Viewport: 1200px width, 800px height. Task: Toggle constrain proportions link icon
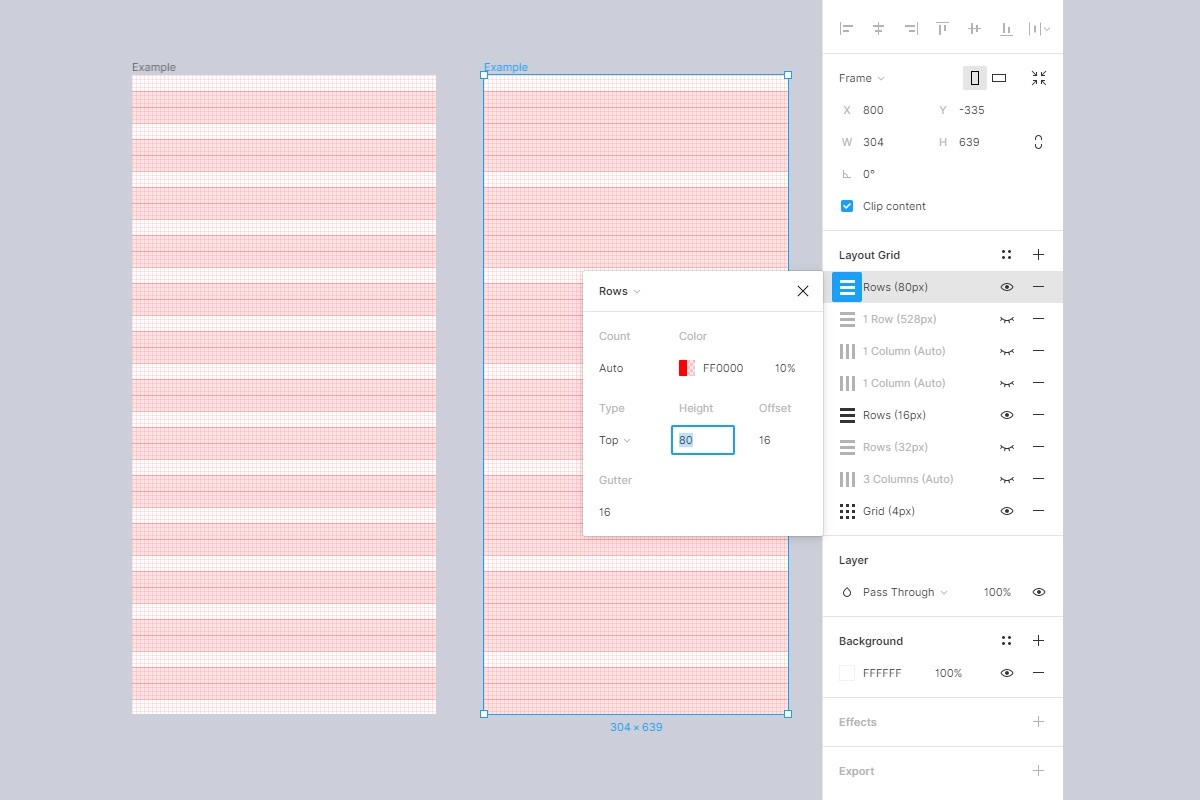[x=1039, y=142]
